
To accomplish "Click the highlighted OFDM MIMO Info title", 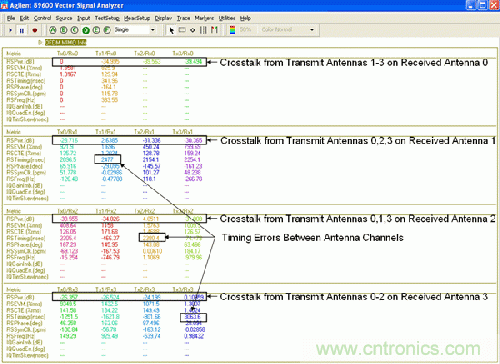I will (x=66, y=42).
